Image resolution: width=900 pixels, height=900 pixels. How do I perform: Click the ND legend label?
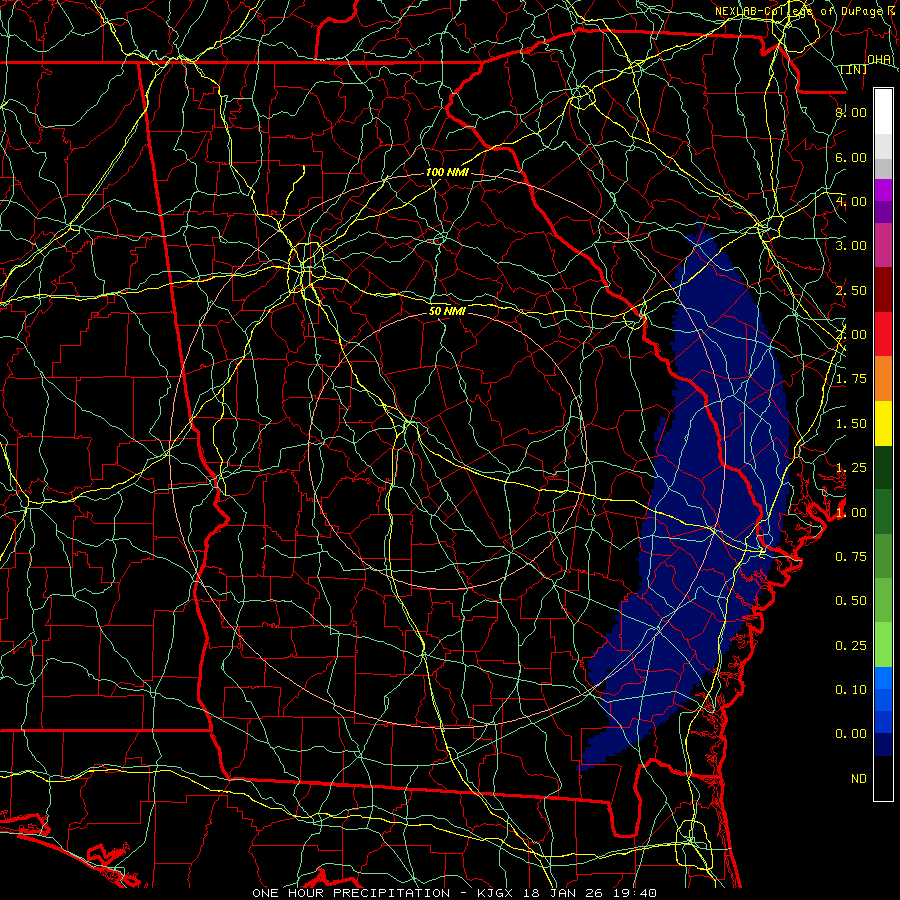coord(859,779)
